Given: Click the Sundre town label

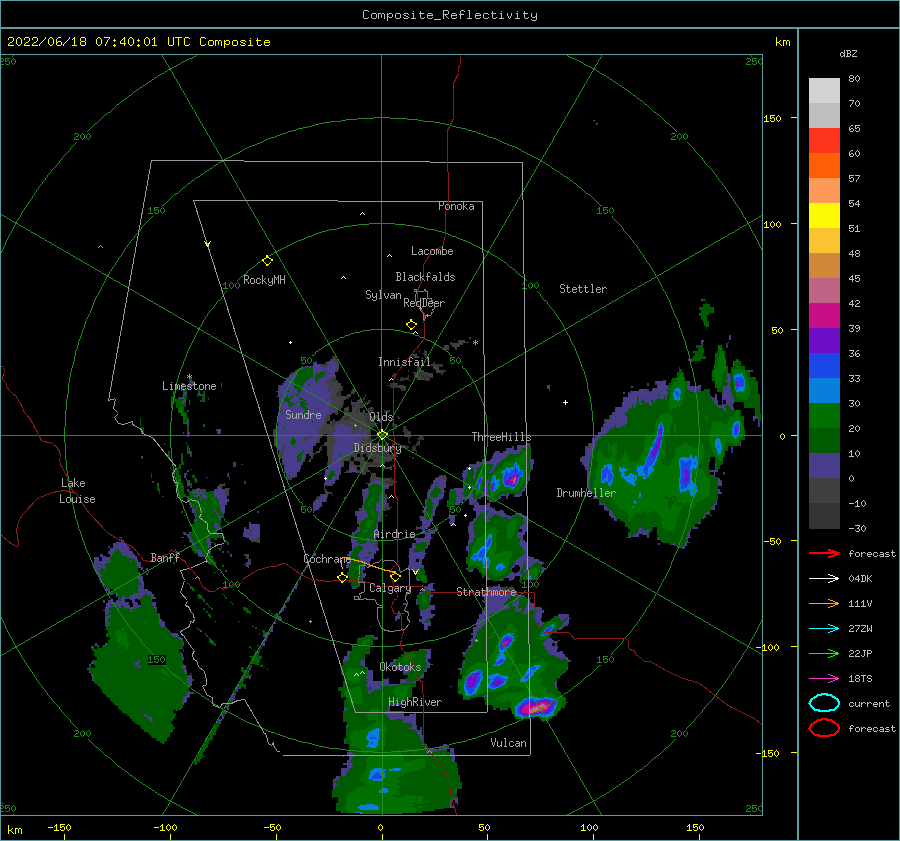Looking at the screenshot, I should (x=303, y=414).
